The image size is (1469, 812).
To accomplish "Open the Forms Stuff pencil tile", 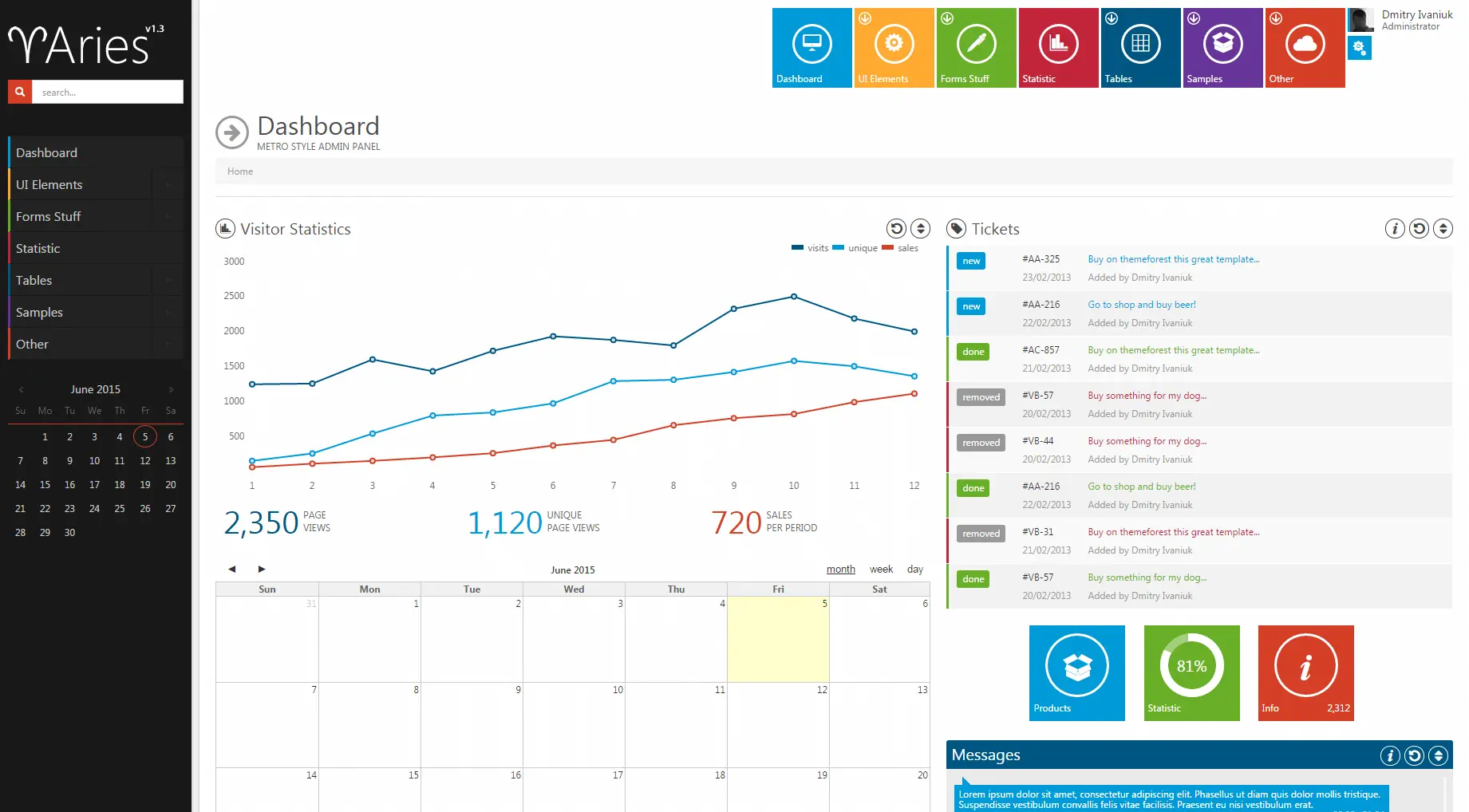I will pyautogui.click(x=976, y=48).
